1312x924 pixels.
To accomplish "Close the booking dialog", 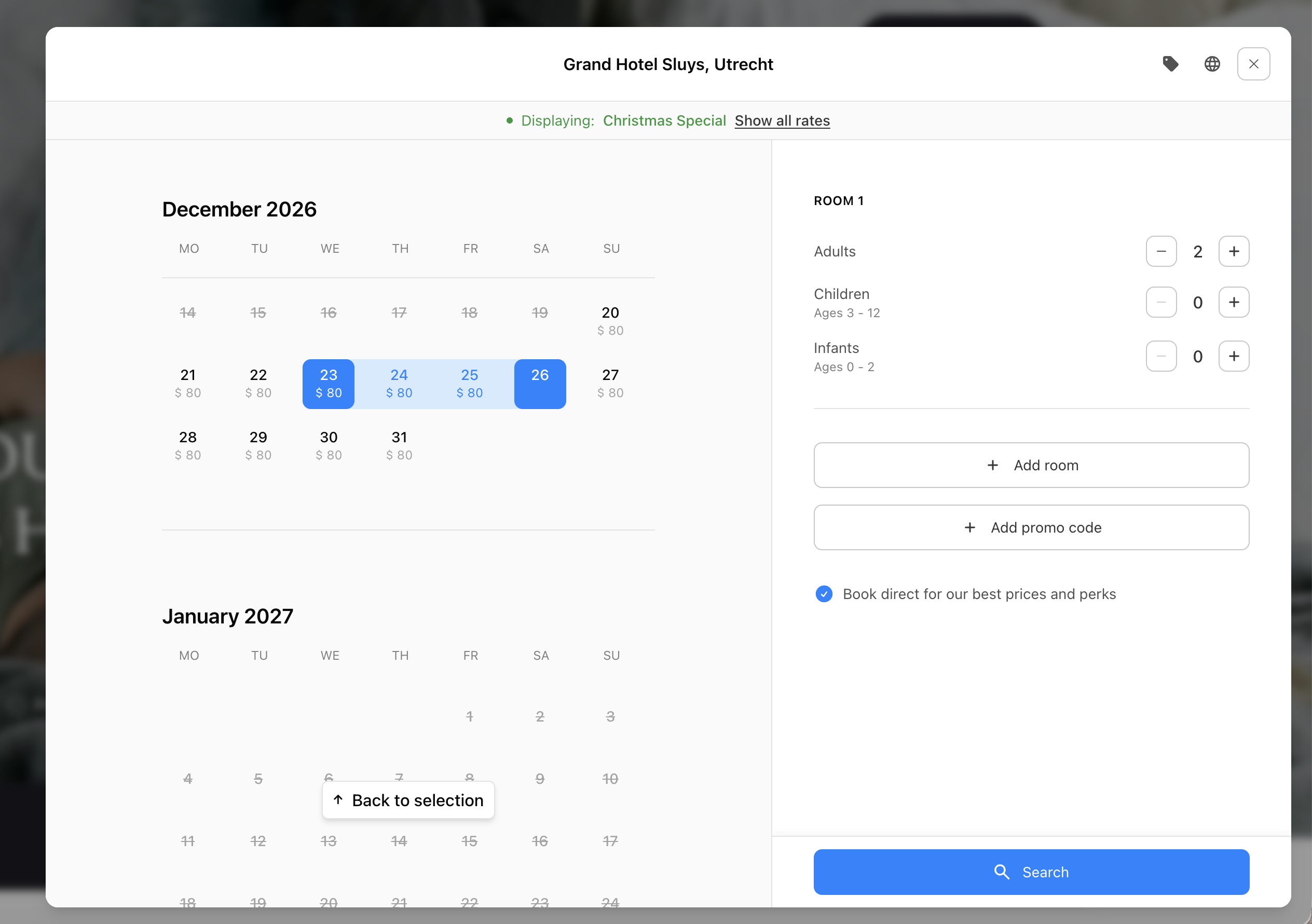I will click(1254, 63).
